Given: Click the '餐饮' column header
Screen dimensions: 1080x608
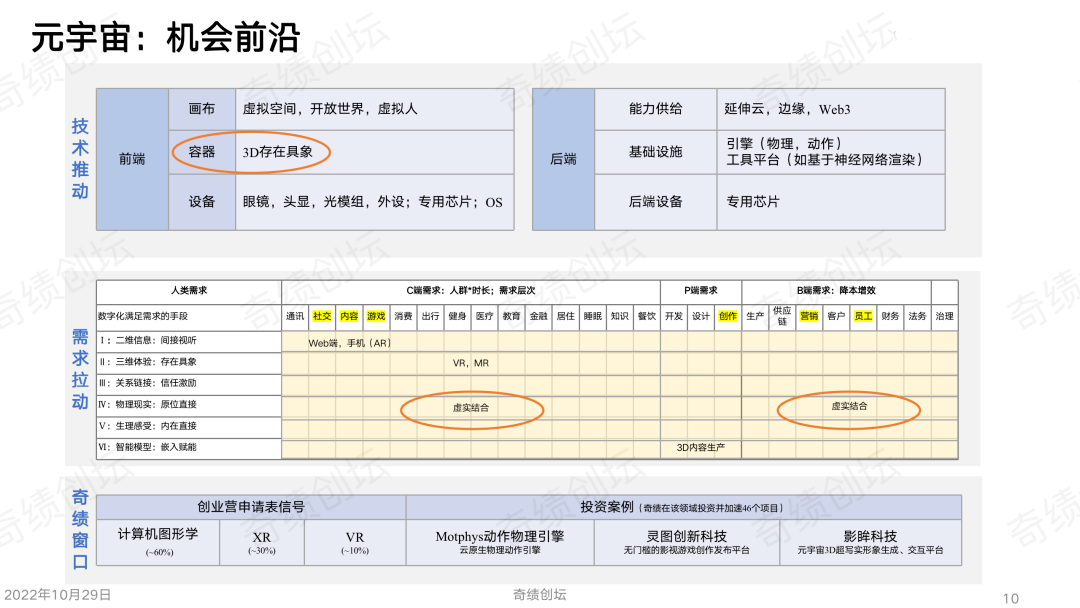Looking at the screenshot, I should [x=647, y=316].
